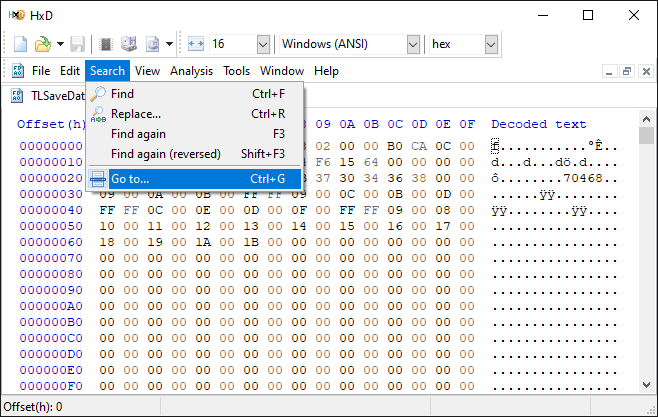658x417 pixels.
Task: Click the Open file folder icon
Action: 42,44
